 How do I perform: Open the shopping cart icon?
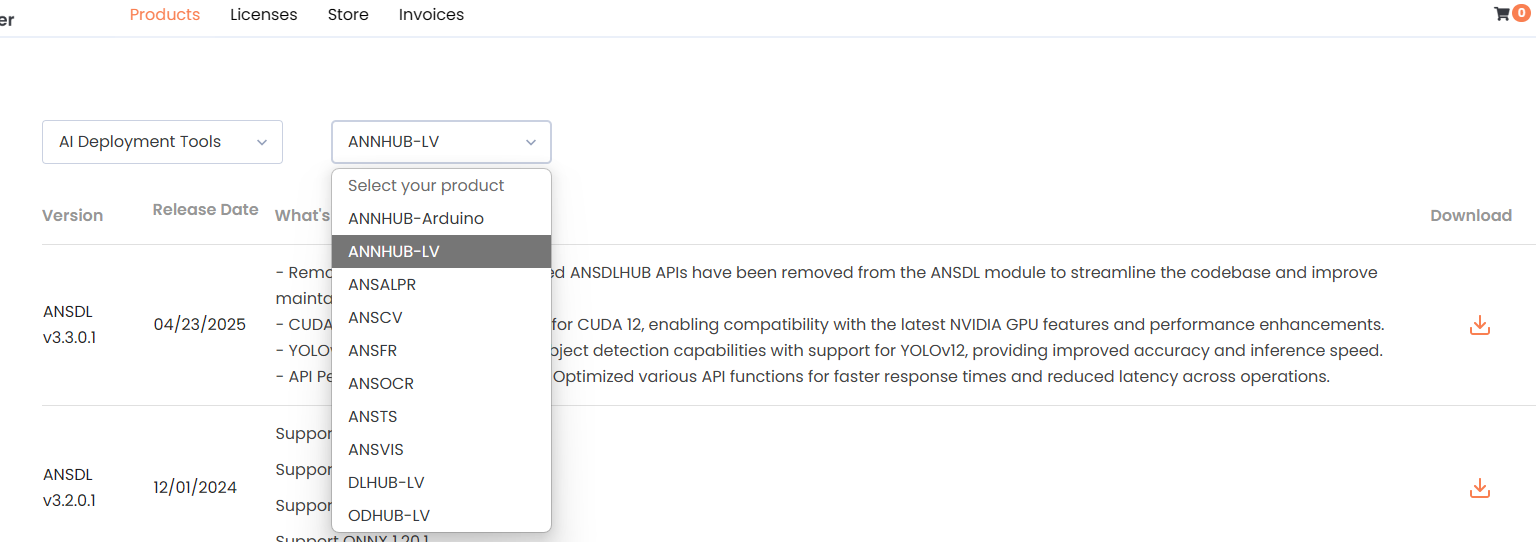[x=1502, y=14]
